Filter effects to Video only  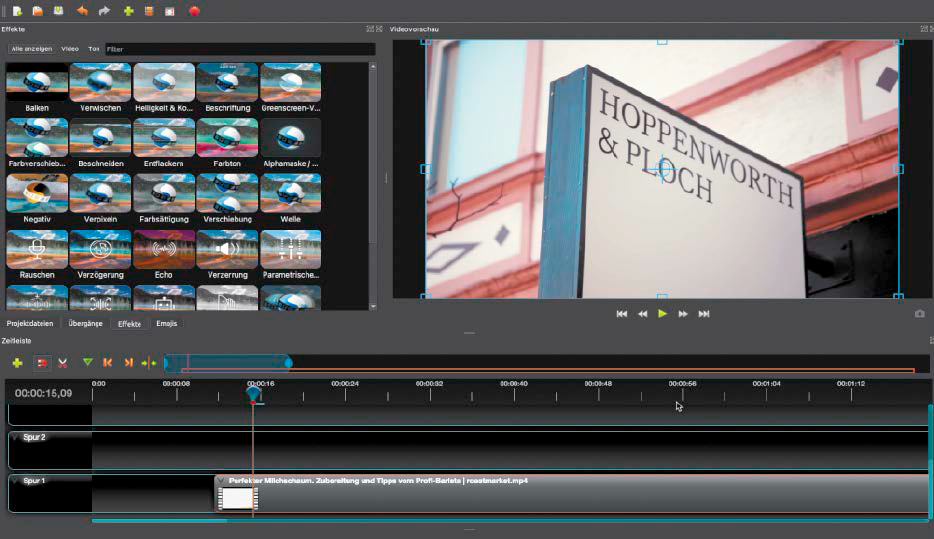70,49
